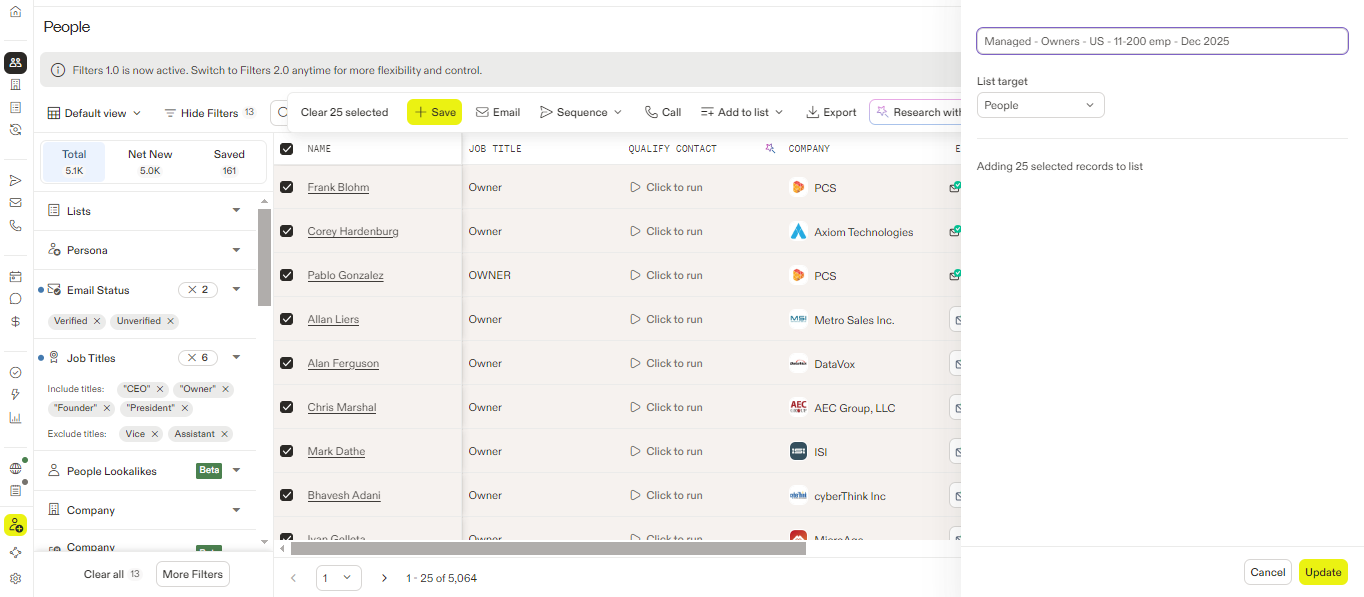
Task: Click the Settings gear icon in sidebar
Action: 15,578
